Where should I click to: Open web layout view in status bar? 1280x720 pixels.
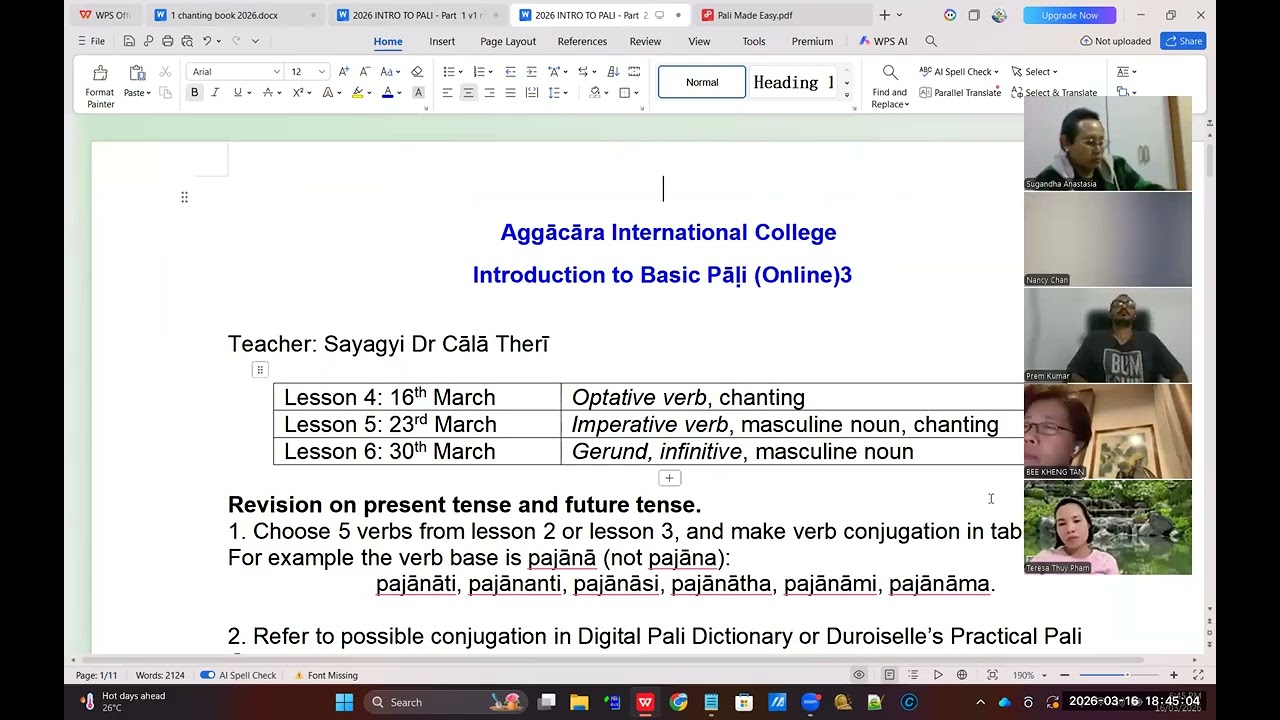coord(962,675)
